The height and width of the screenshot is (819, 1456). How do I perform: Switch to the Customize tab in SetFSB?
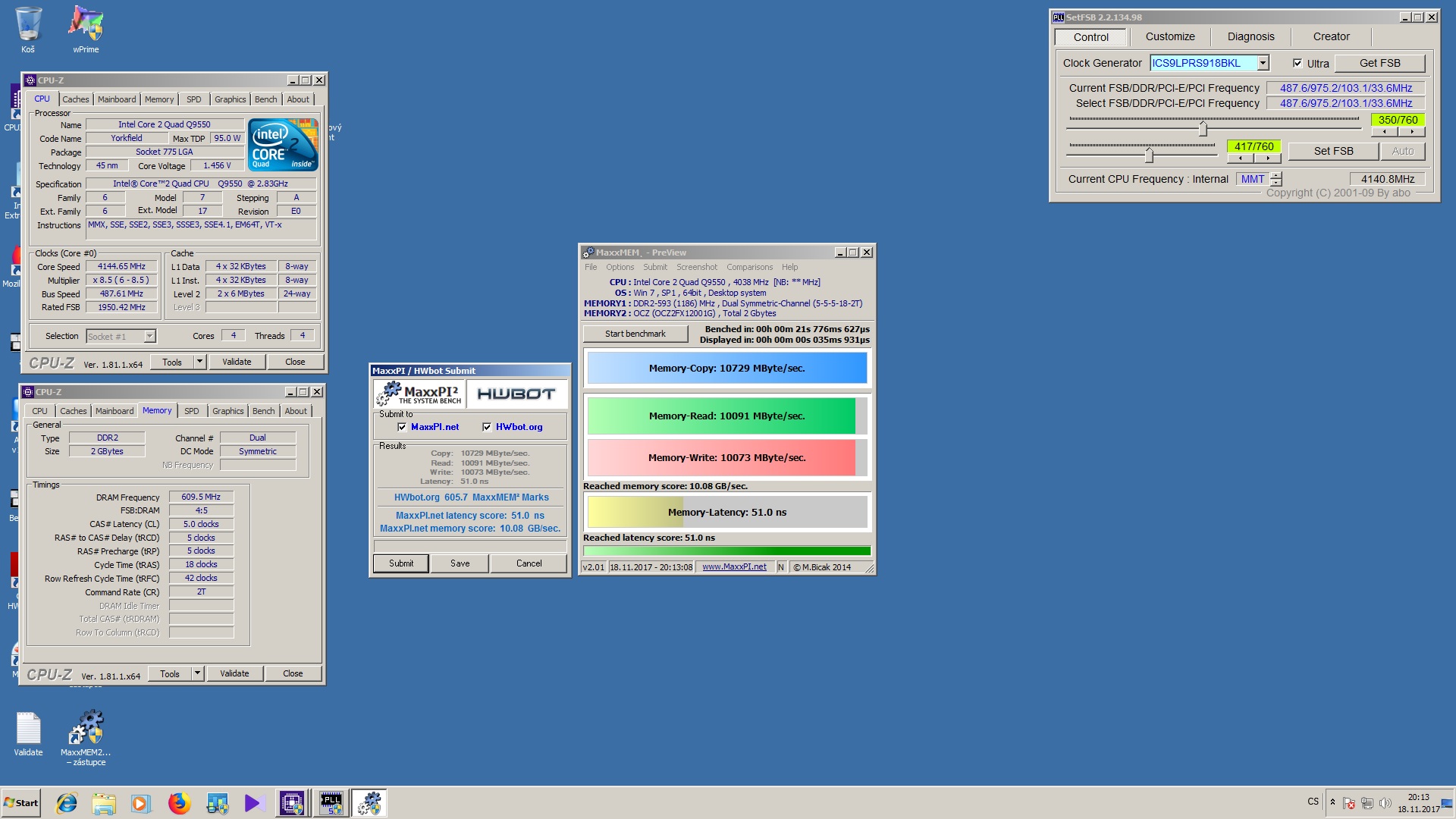[x=1169, y=36]
